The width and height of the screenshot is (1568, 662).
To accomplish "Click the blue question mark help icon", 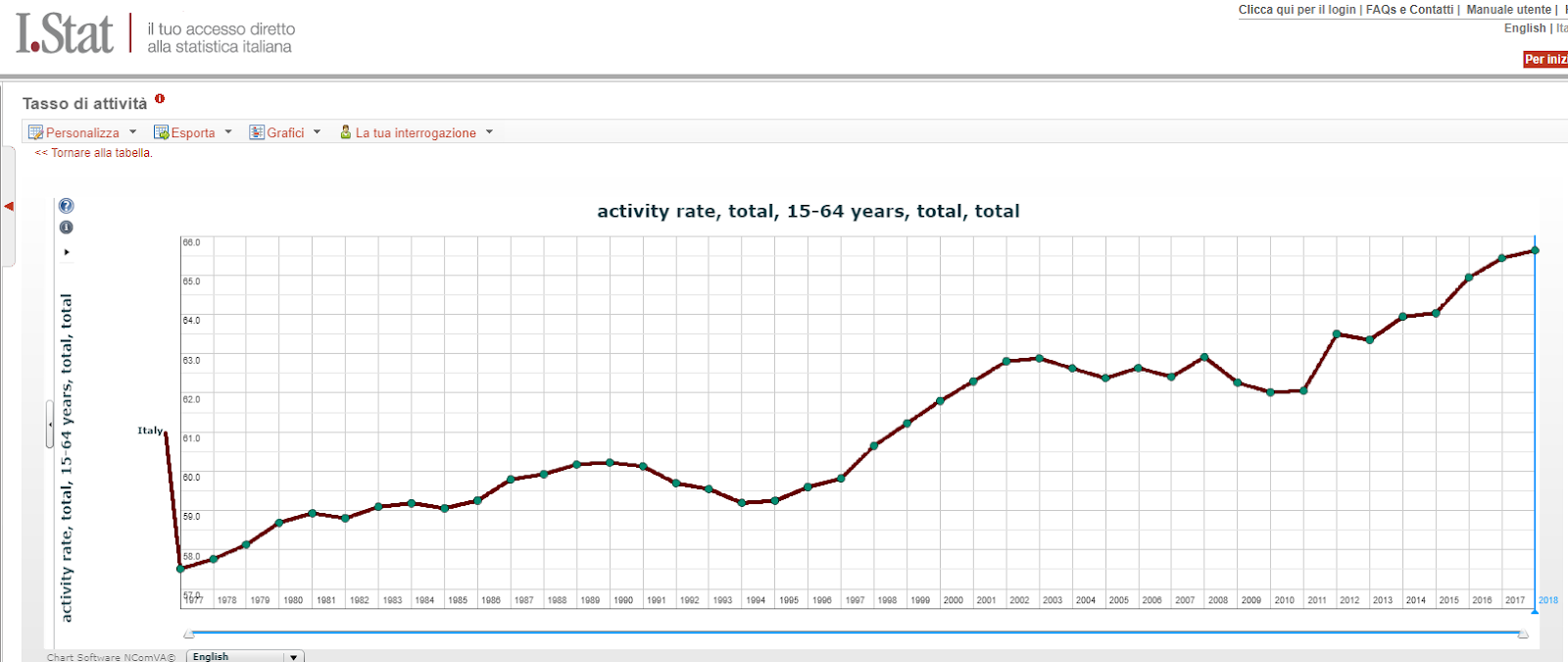I will pyautogui.click(x=66, y=206).
